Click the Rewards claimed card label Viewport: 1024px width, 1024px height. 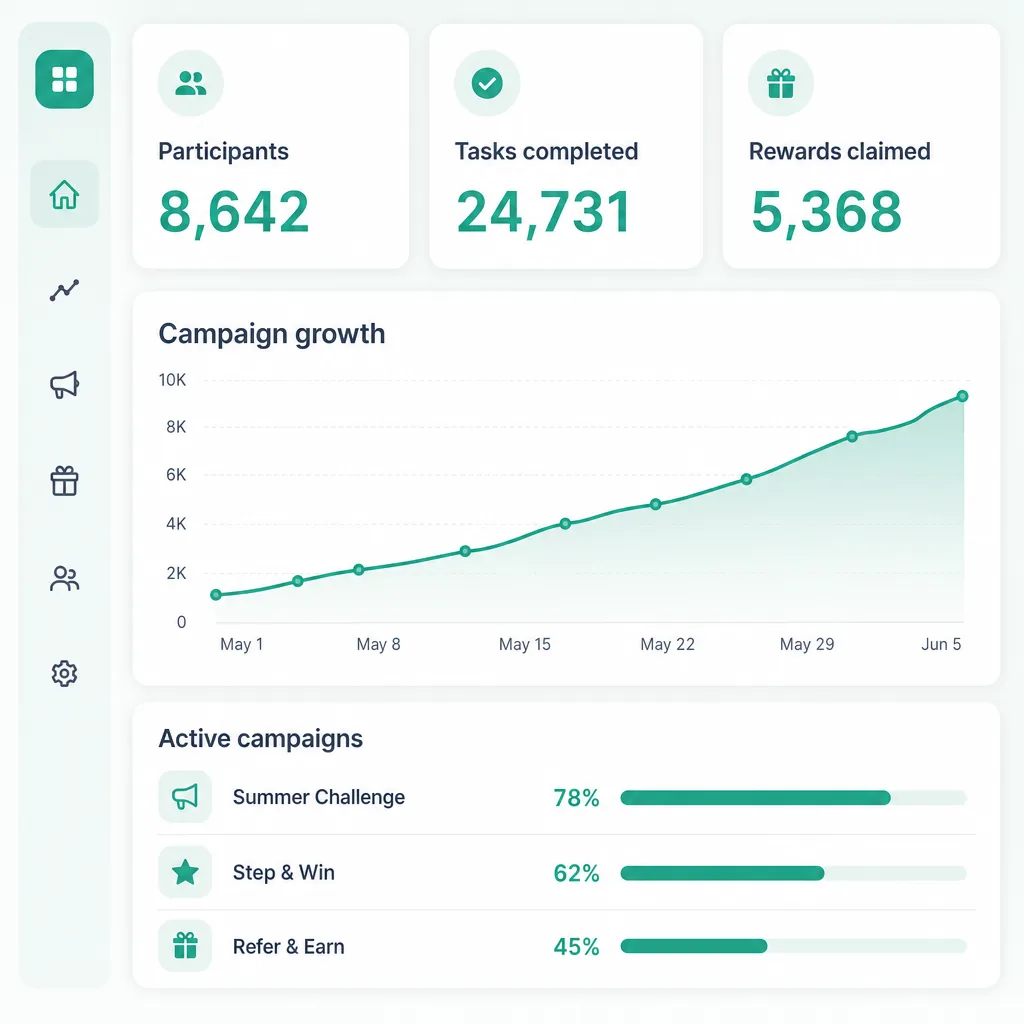839,152
